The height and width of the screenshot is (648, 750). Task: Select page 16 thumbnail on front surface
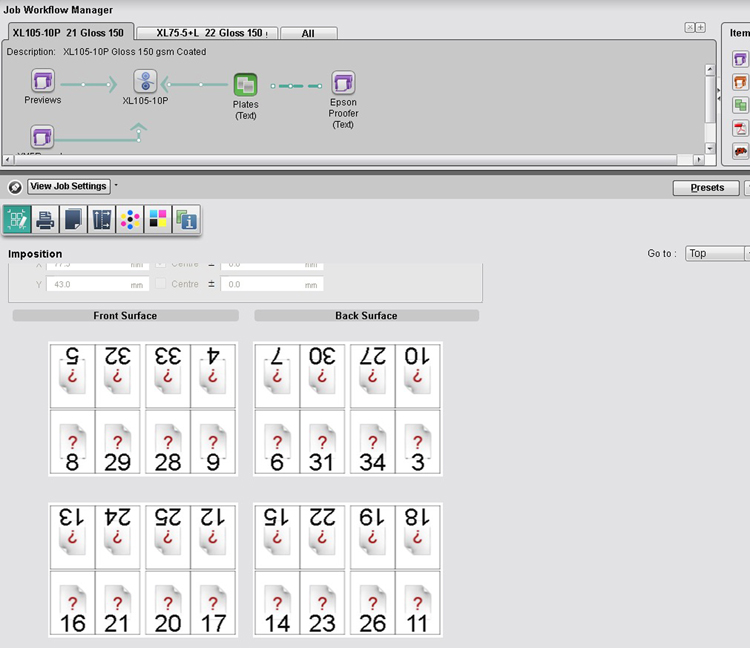72,603
